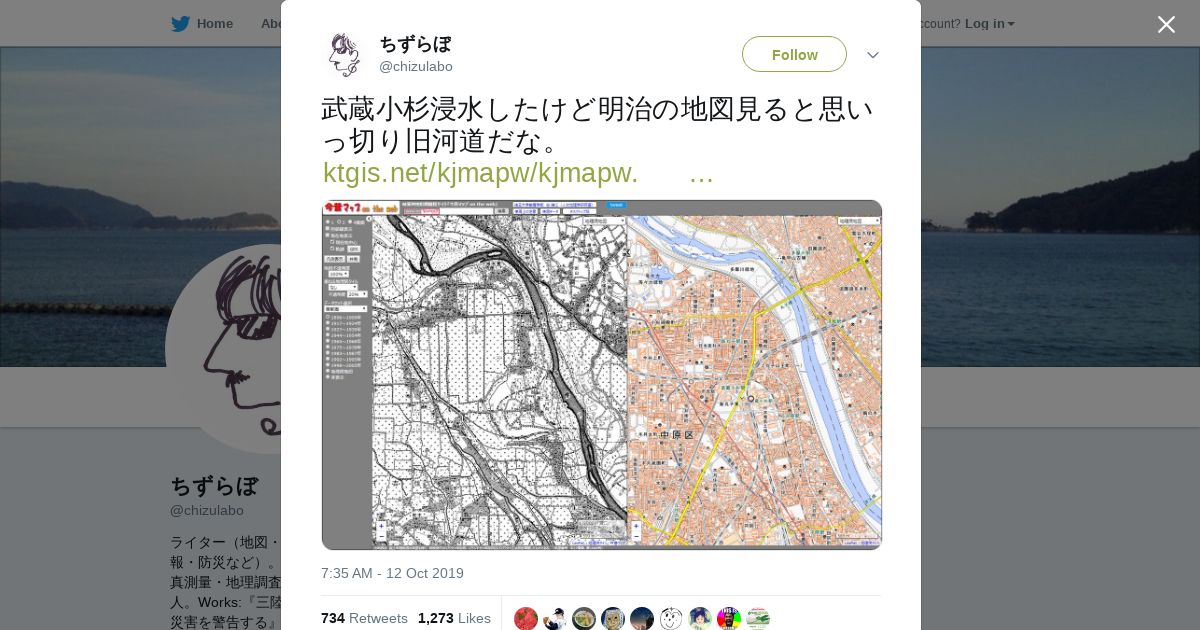Open the tweet timestamp 12 Oct 2019
Image resolution: width=1200 pixels, height=630 pixels.
[392, 573]
